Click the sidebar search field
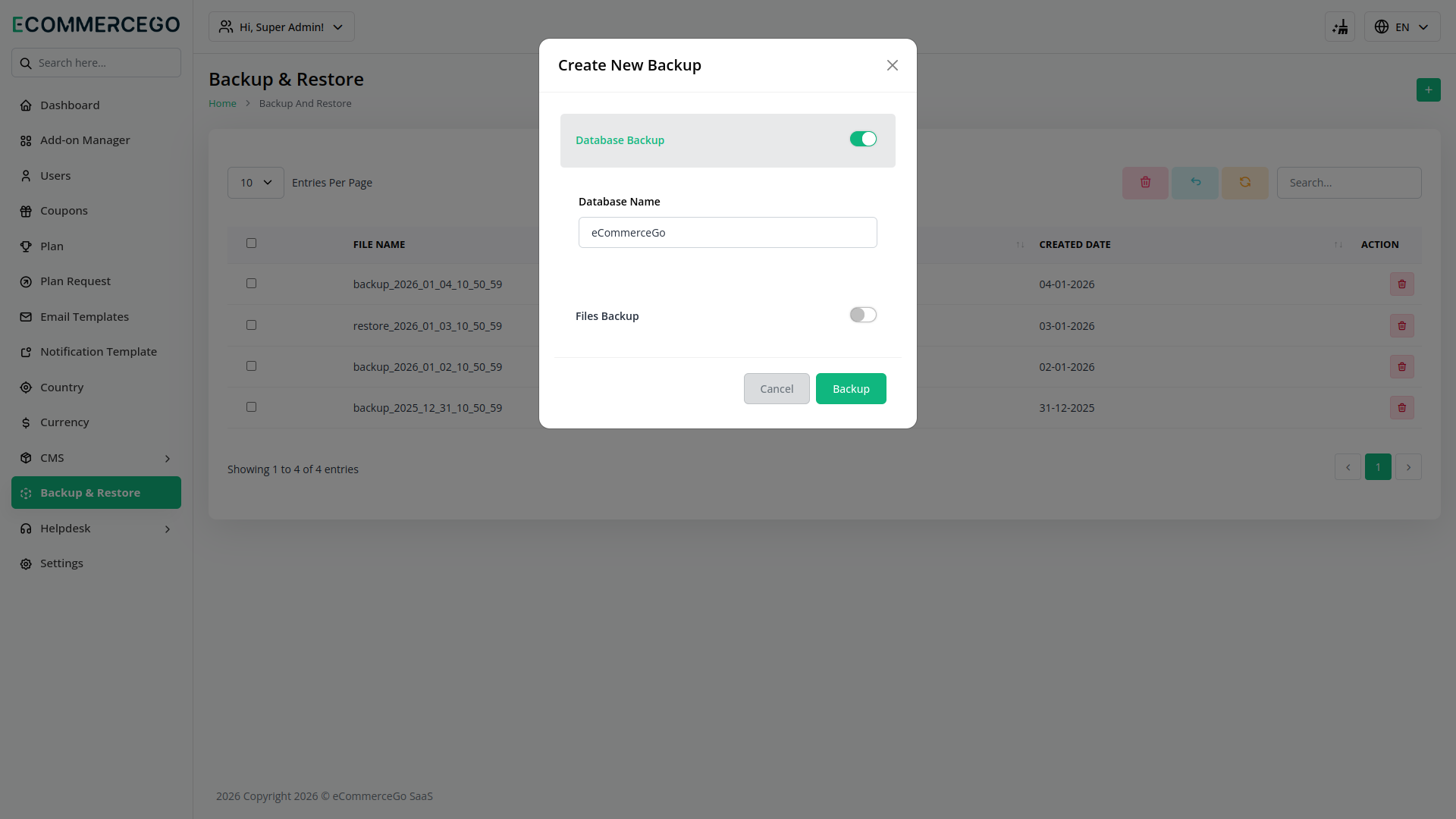This screenshot has height=819, width=1456. pos(96,63)
